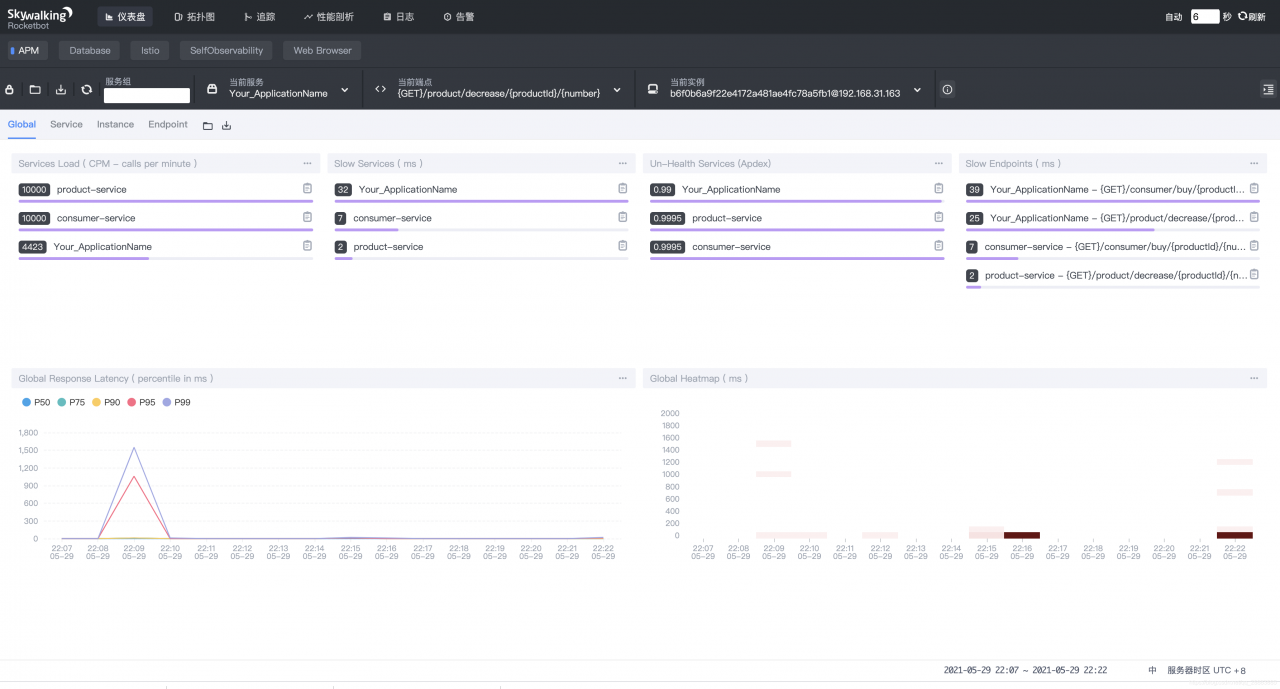Open the 当前端点 endpoint dropdown
1280x689 pixels.
[617, 90]
